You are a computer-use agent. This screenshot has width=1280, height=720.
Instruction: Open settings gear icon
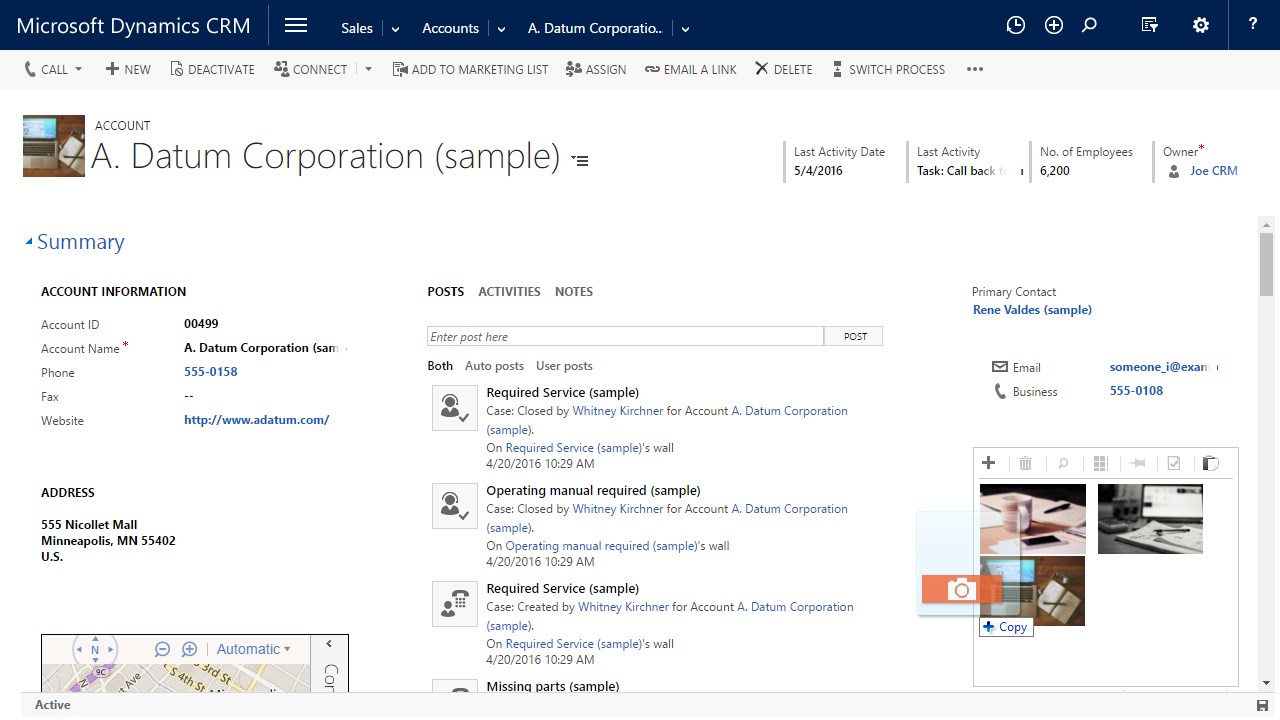coord(1201,26)
